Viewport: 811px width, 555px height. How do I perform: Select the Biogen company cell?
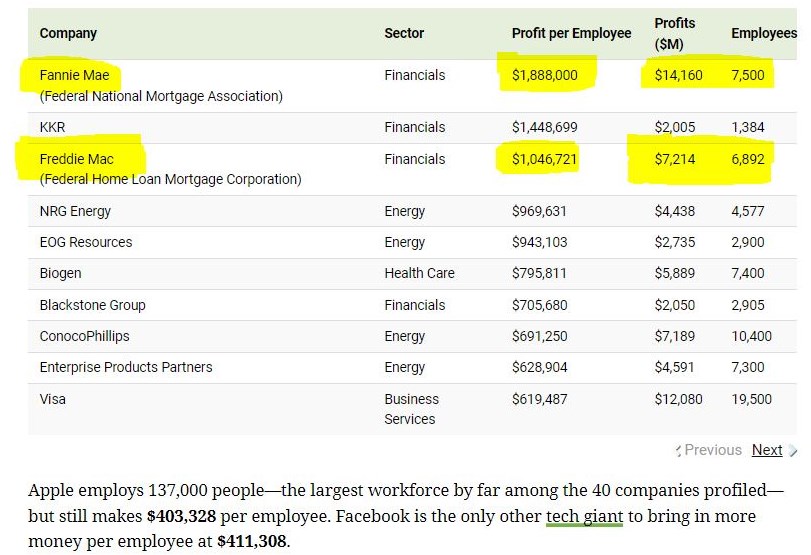point(60,273)
